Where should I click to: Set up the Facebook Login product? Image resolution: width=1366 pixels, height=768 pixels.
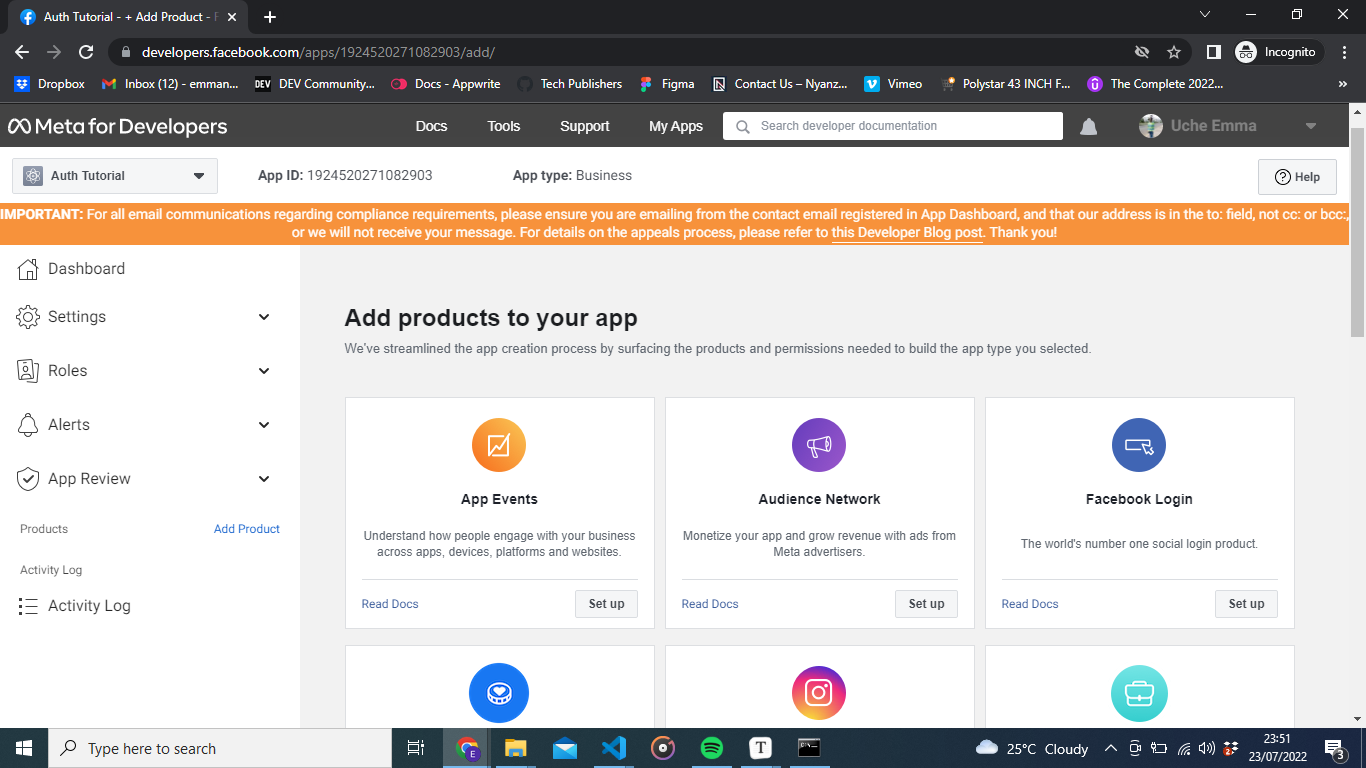pyautogui.click(x=1246, y=604)
